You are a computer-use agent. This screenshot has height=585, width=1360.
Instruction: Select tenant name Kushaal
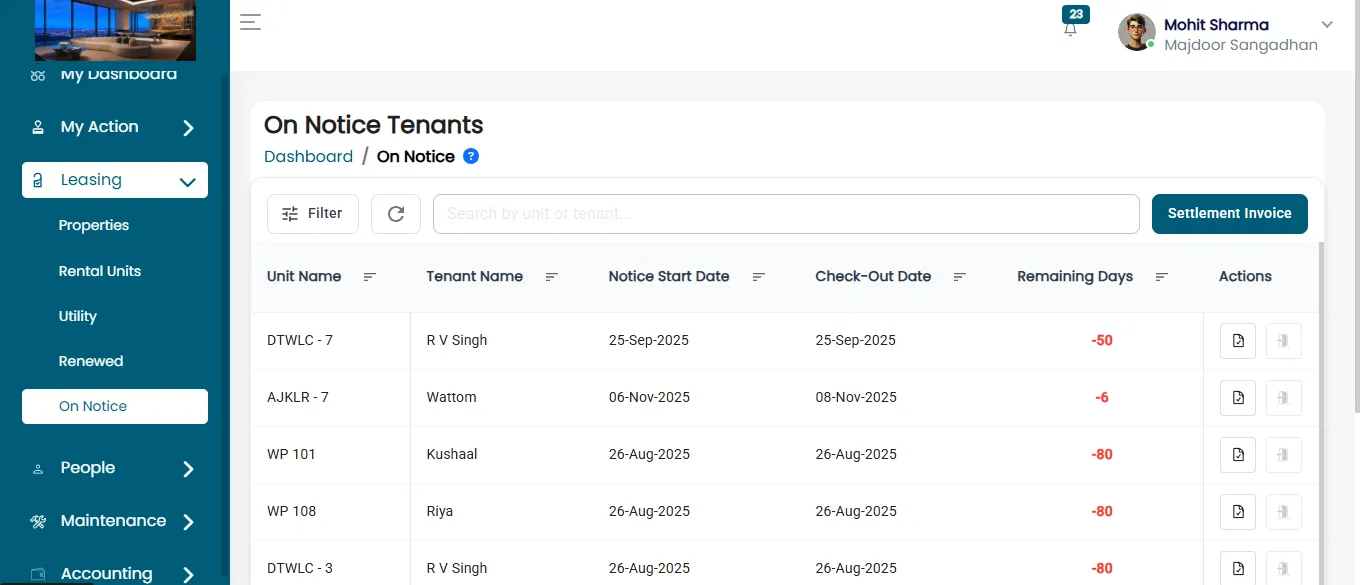(x=452, y=454)
